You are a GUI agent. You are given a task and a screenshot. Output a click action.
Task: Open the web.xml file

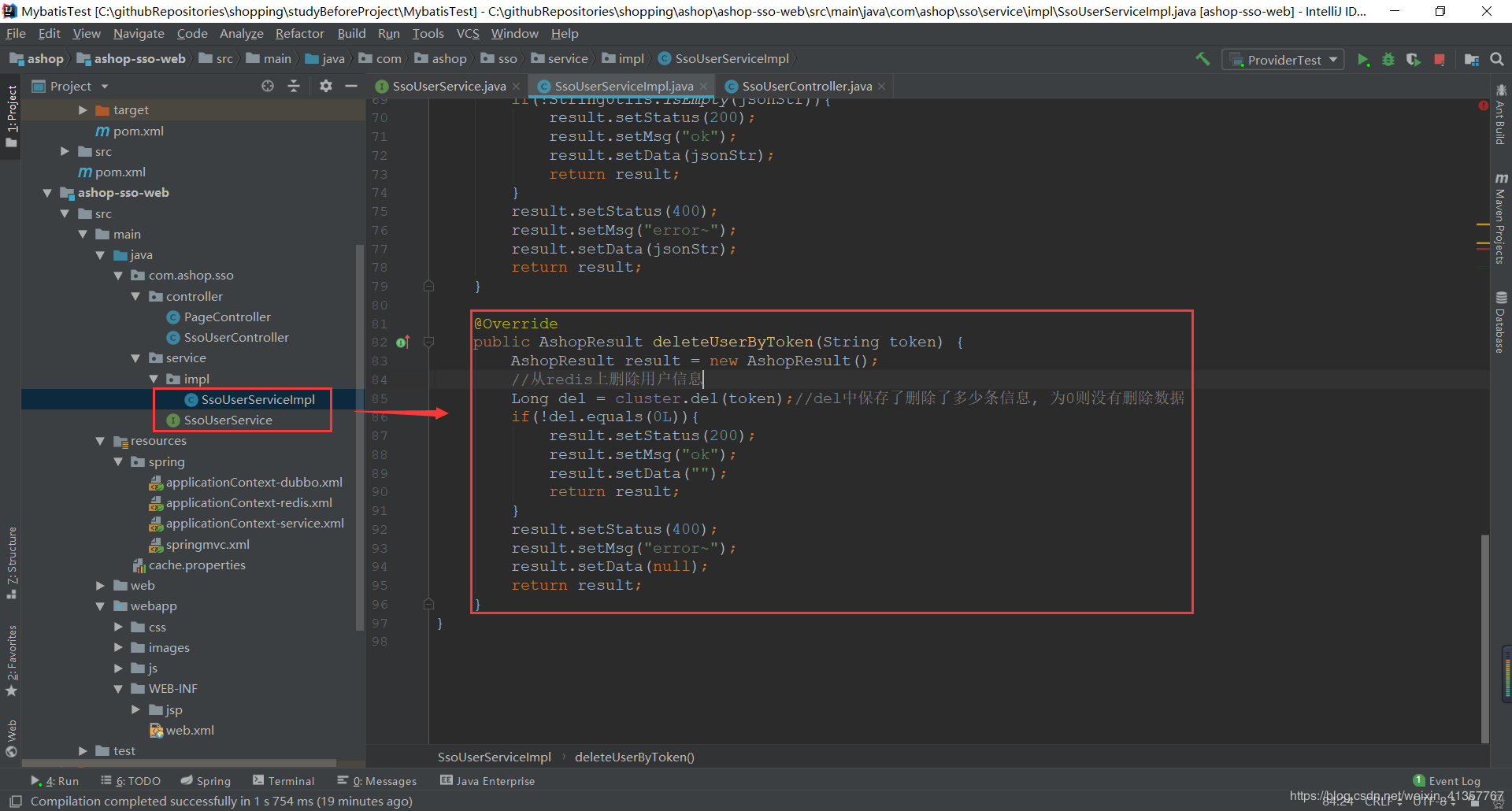pos(182,731)
